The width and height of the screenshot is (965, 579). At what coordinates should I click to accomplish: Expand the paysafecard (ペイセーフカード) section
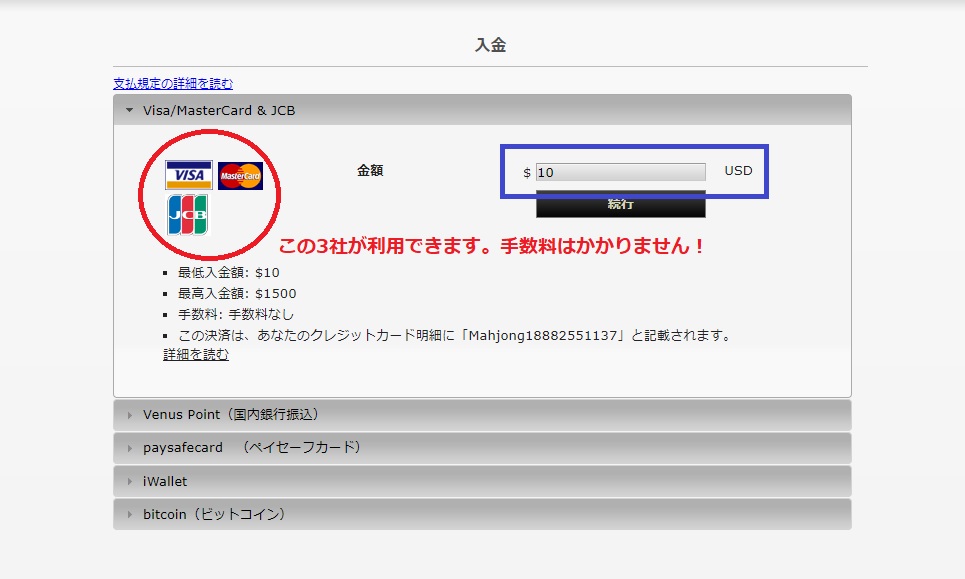coord(482,448)
